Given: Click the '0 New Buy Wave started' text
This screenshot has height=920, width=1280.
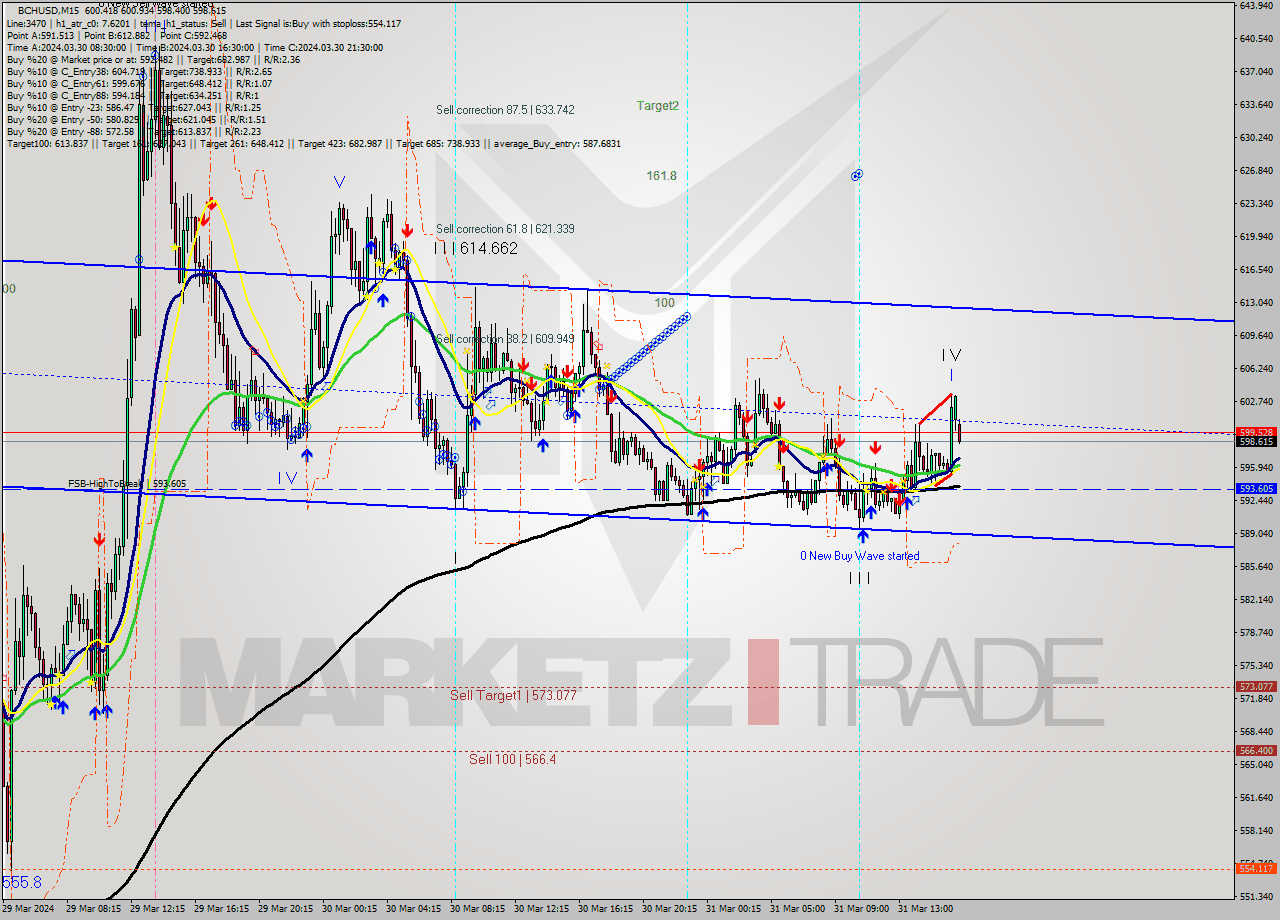Looking at the screenshot, I should [859, 556].
